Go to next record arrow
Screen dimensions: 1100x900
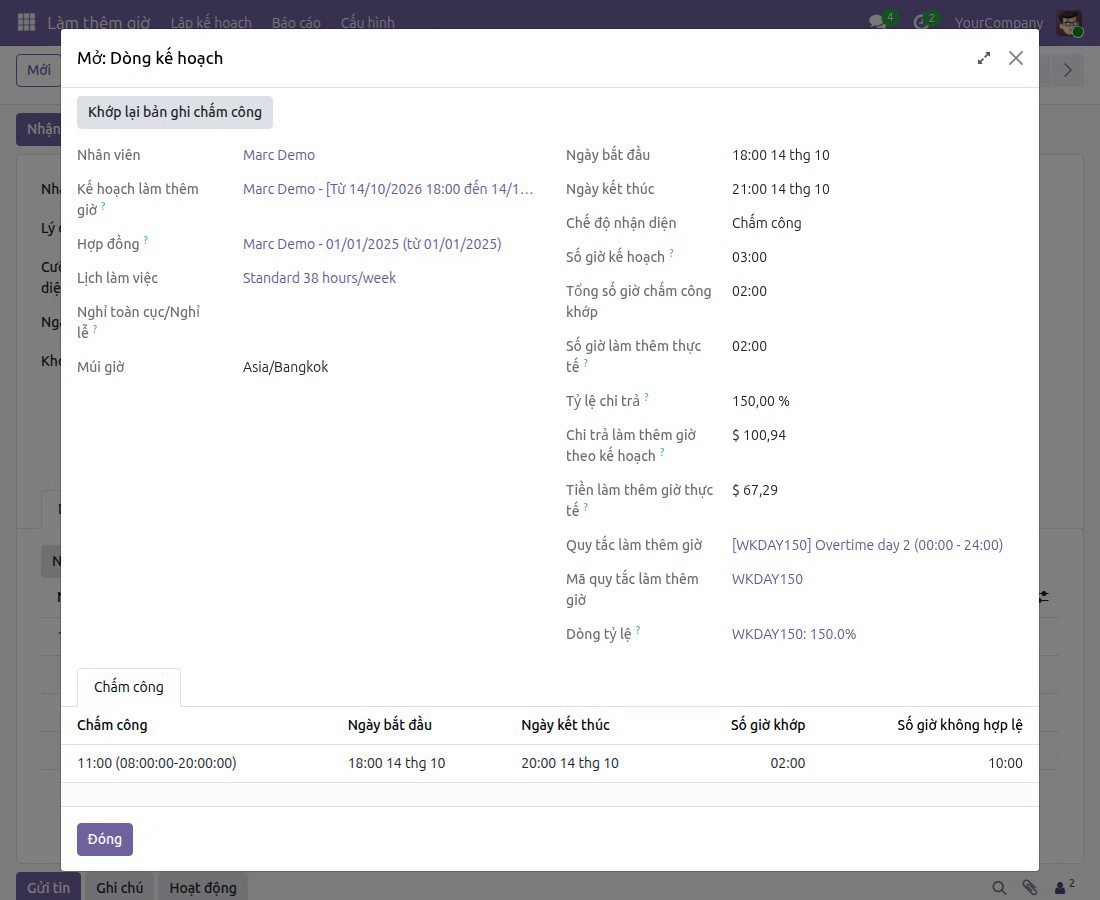tap(1068, 70)
